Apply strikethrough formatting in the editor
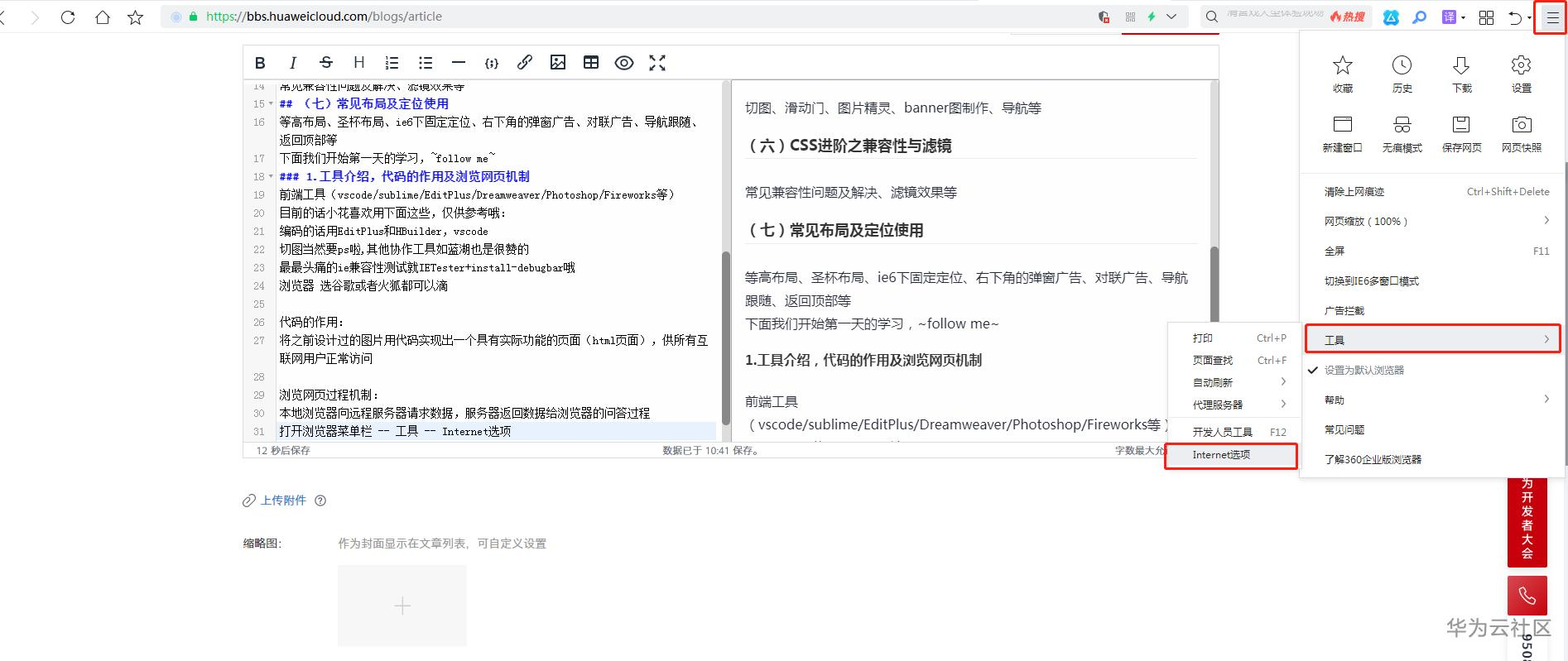 click(326, 63)
